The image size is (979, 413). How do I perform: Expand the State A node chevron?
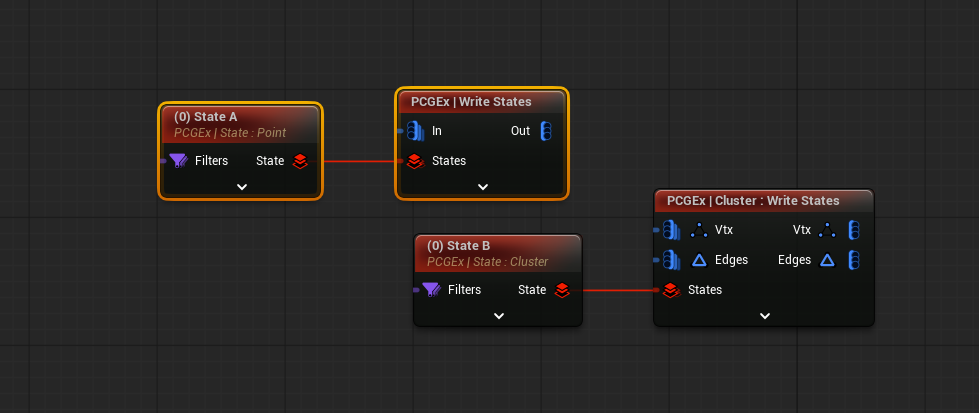[x=241, y=187]
